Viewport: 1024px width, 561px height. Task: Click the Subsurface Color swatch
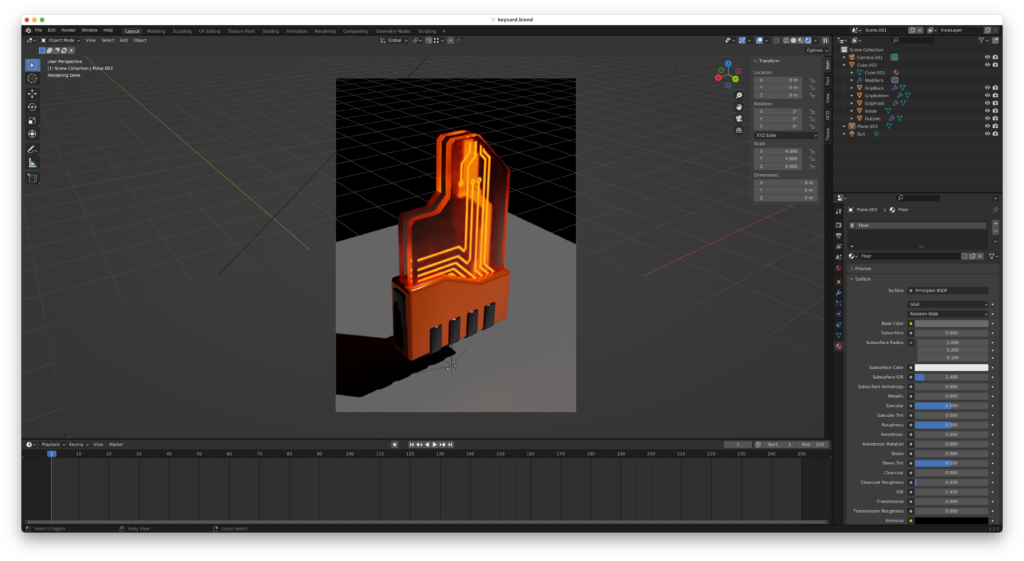point(951,368)
